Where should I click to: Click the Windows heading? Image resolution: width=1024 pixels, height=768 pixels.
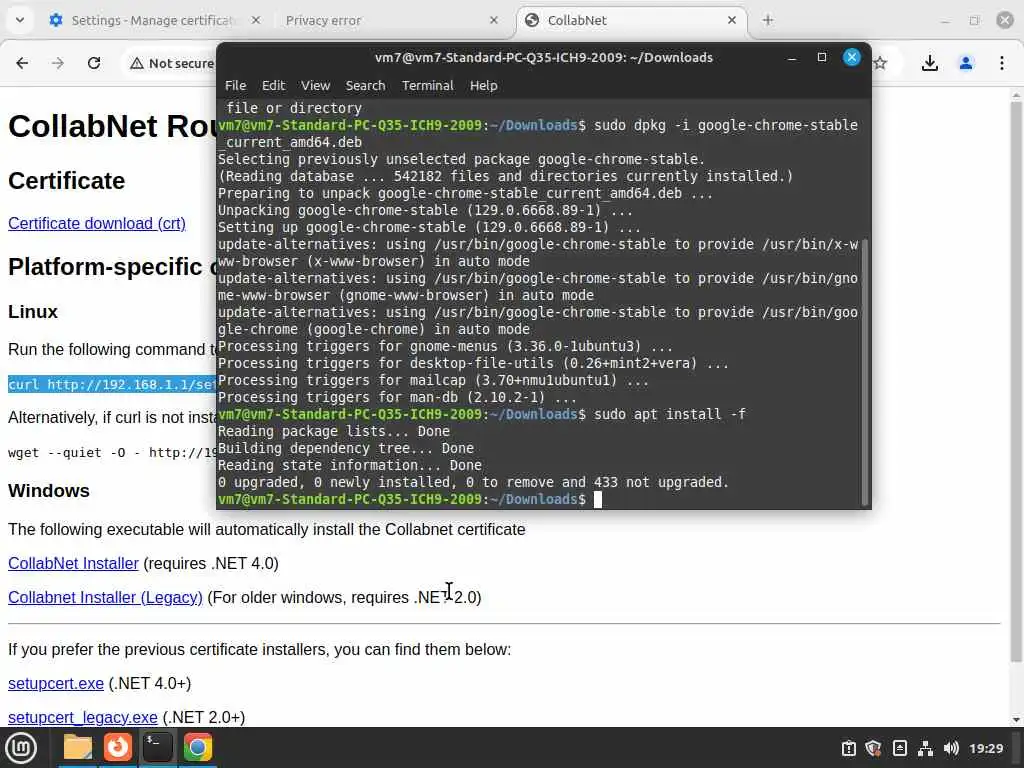[48, 490]
